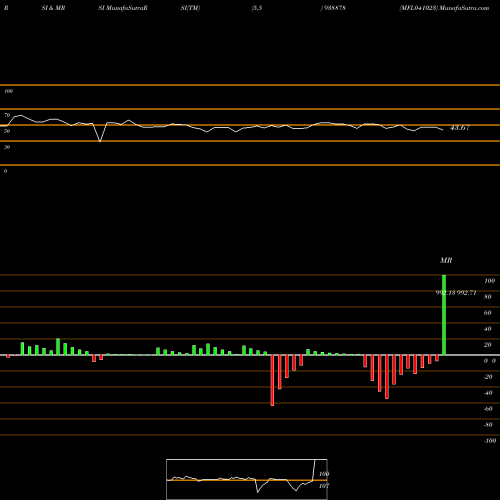
Task: Click the MR axis label 60
Action: [x=488, y=313]
